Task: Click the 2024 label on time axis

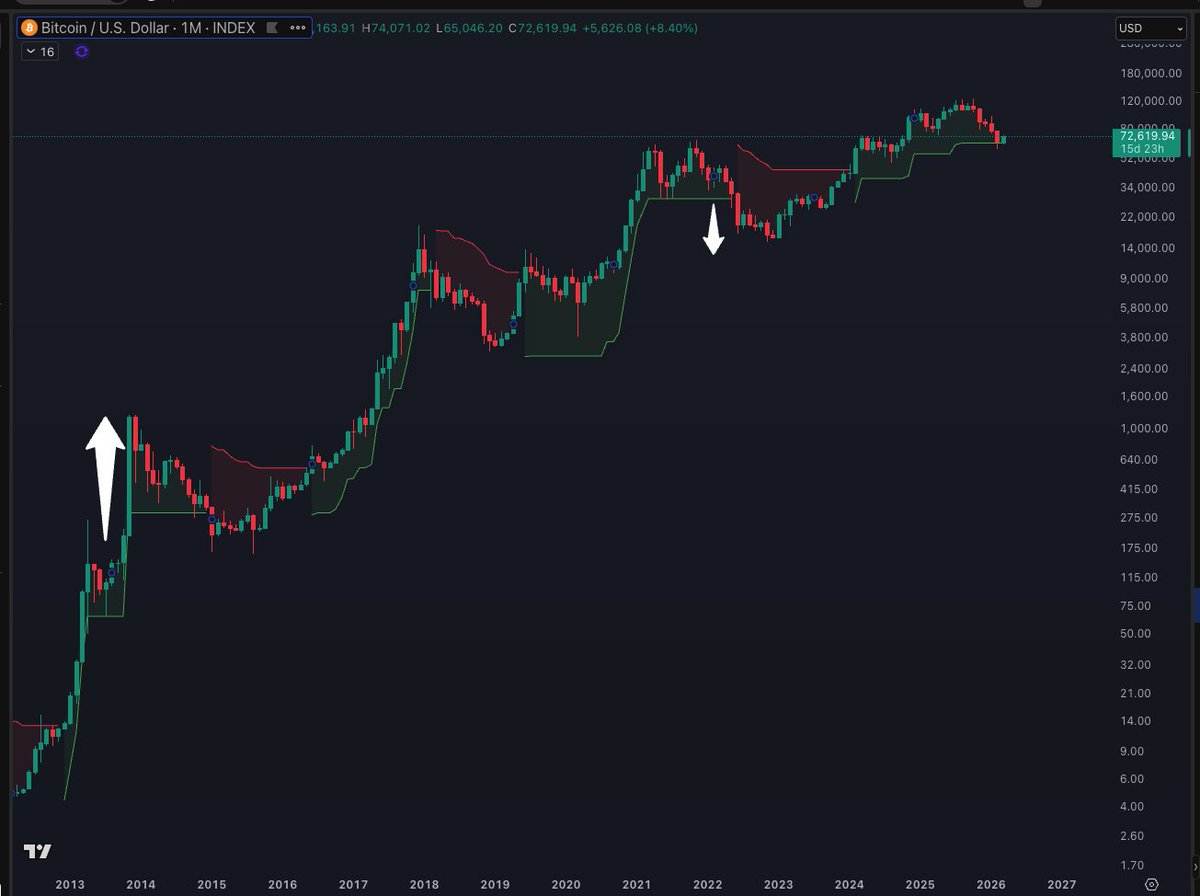Action: click(849, 885)
